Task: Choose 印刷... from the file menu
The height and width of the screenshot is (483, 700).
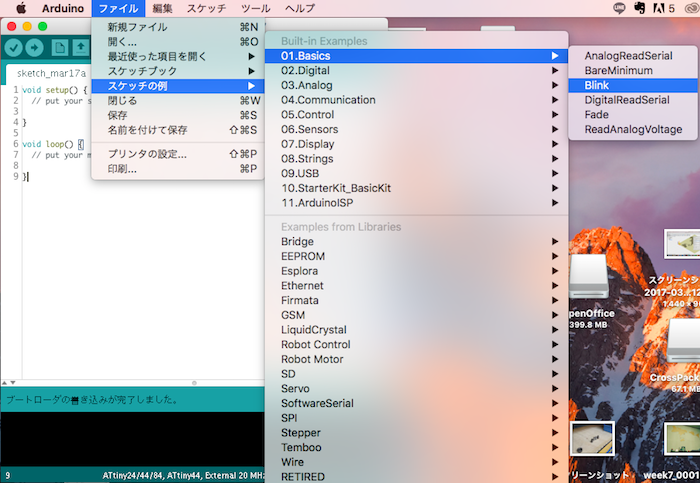Action: pyautogui.click(x=178, y=169)
